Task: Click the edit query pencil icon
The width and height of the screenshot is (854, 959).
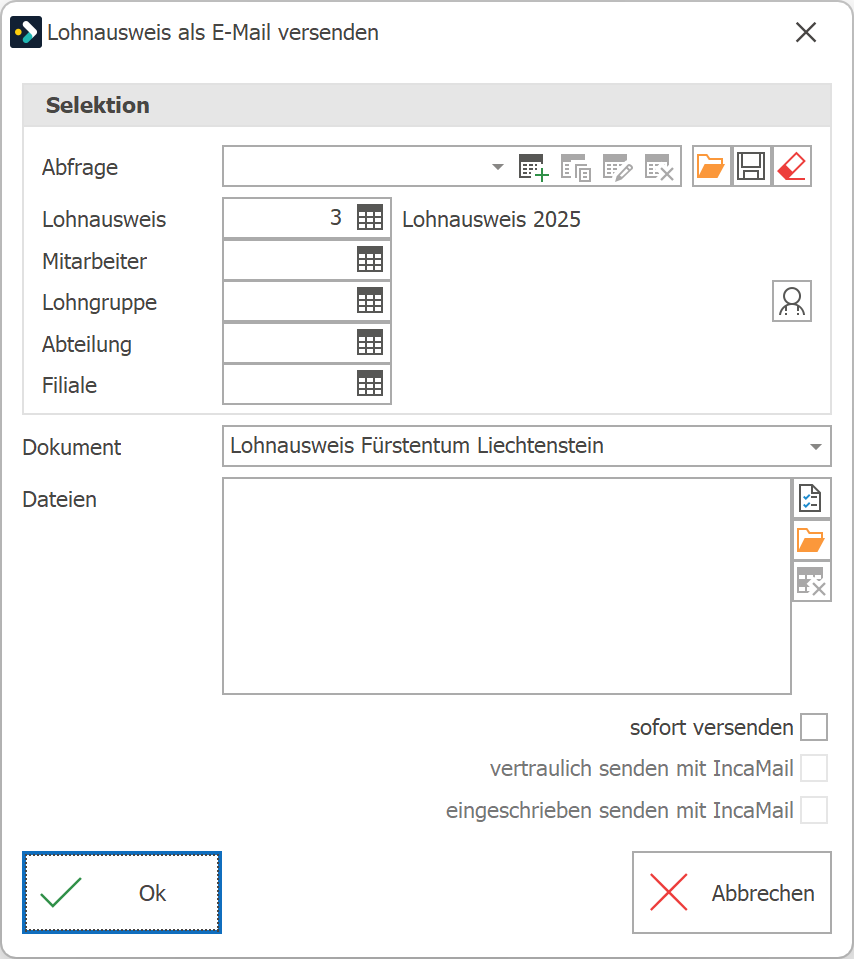Action: pyautogui.click(x=617, y=167)
